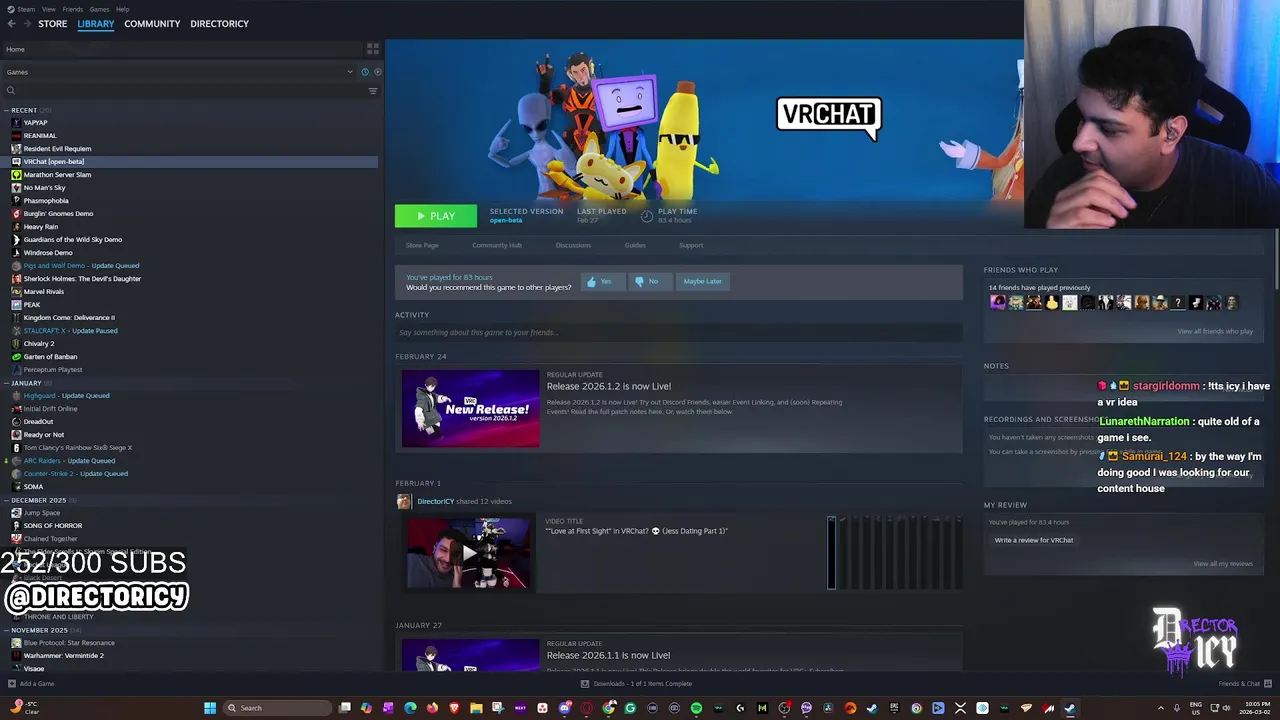1280x720 pixels.
Task: Open the Support link
Action: [691, 245]
